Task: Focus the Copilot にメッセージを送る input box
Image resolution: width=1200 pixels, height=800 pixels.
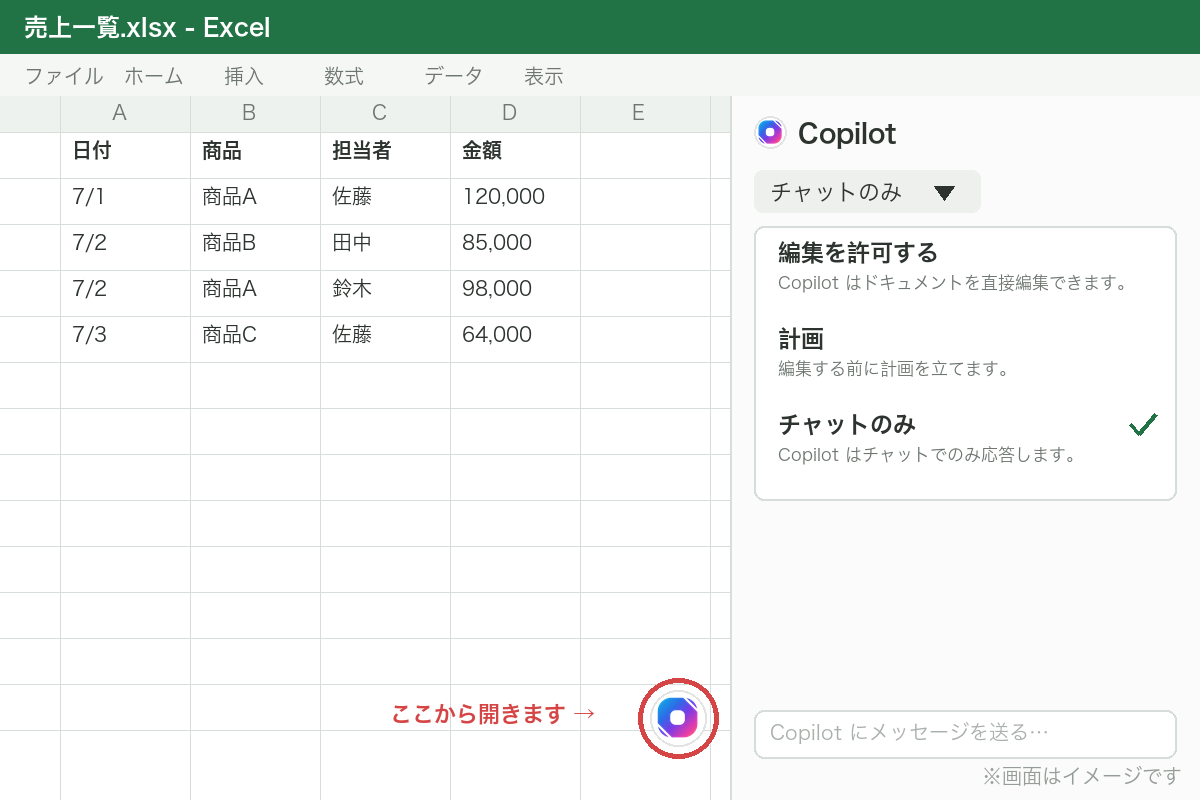Action: 965,734
